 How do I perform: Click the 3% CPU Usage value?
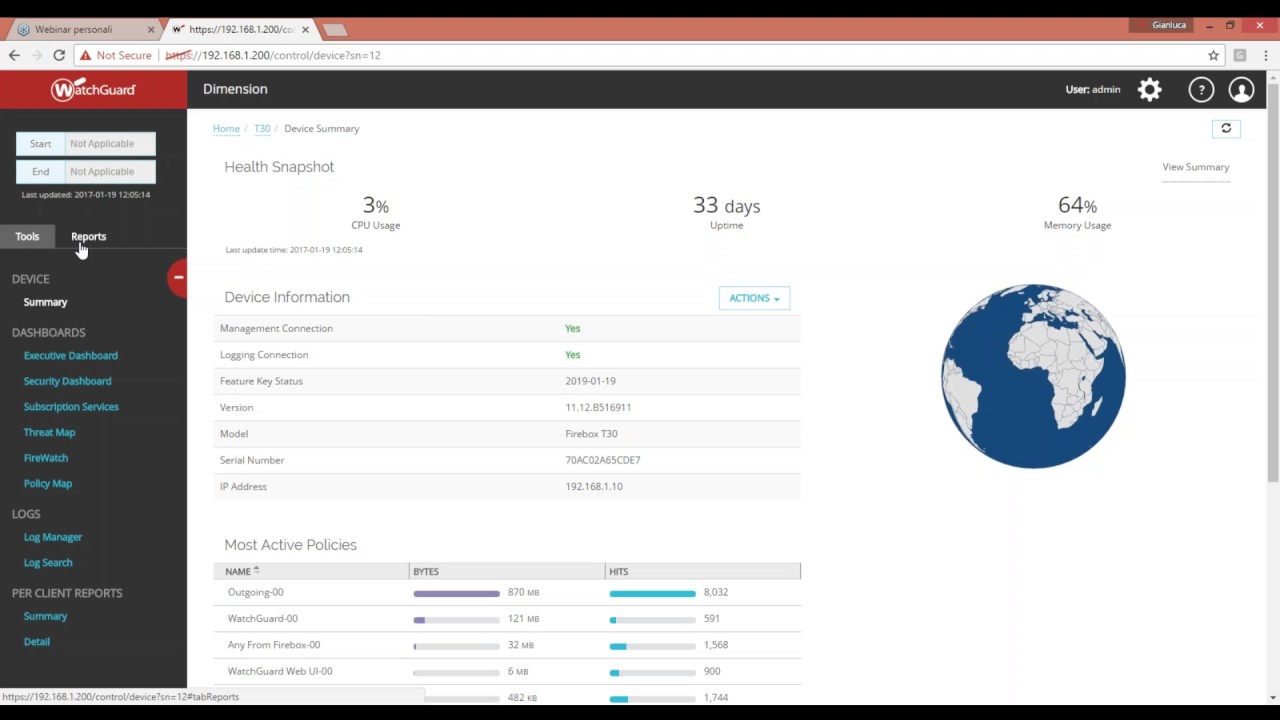tap(375, 205)
